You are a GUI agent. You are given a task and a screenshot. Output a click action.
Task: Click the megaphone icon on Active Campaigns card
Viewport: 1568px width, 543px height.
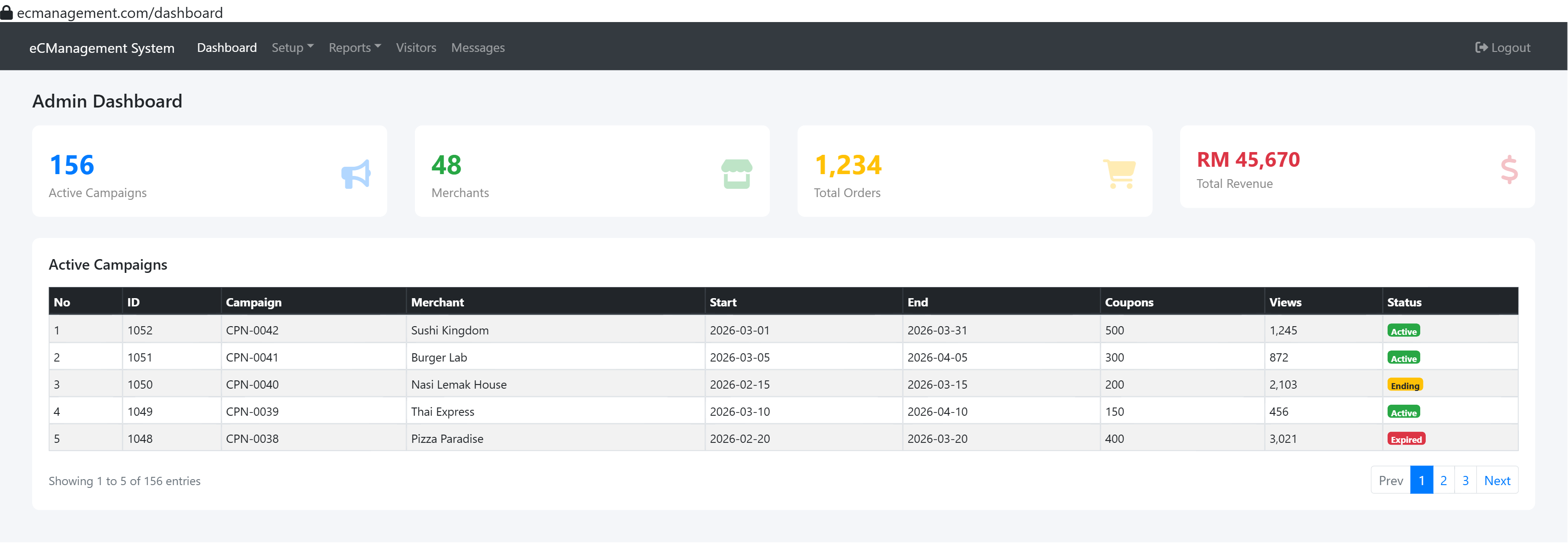[356, 174]
